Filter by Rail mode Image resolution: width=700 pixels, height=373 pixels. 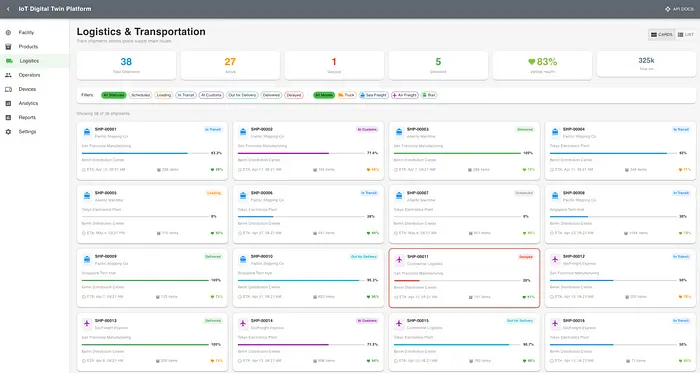(429, 95)
